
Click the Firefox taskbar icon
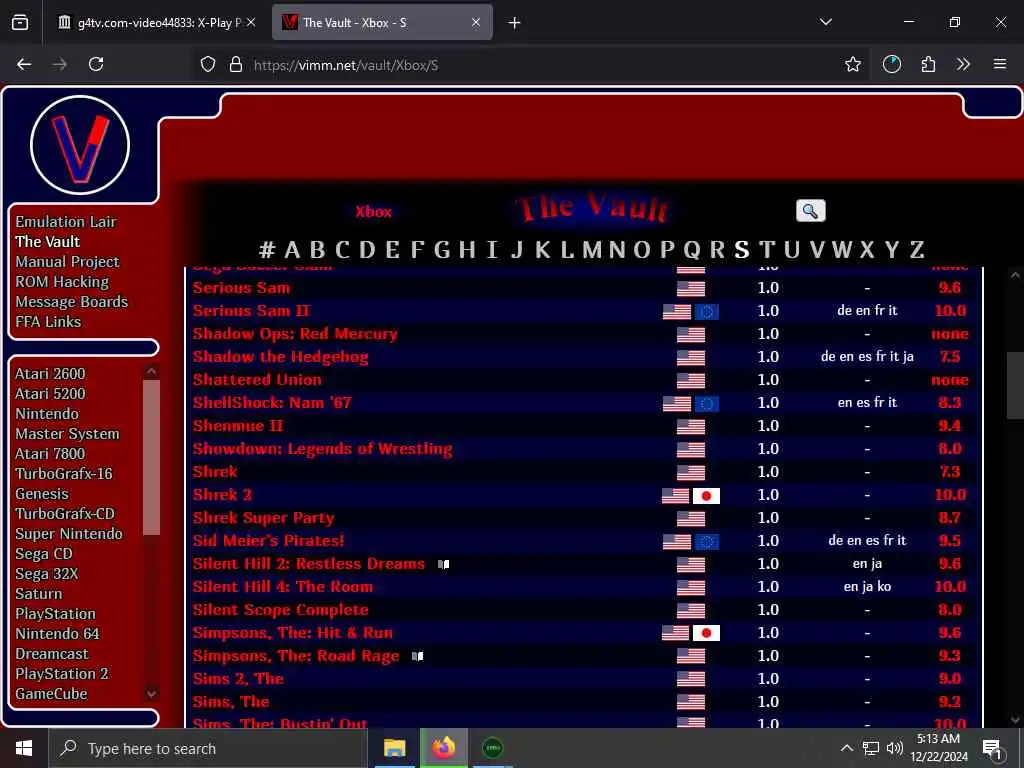pyautogui.click(x=443, y=748)
